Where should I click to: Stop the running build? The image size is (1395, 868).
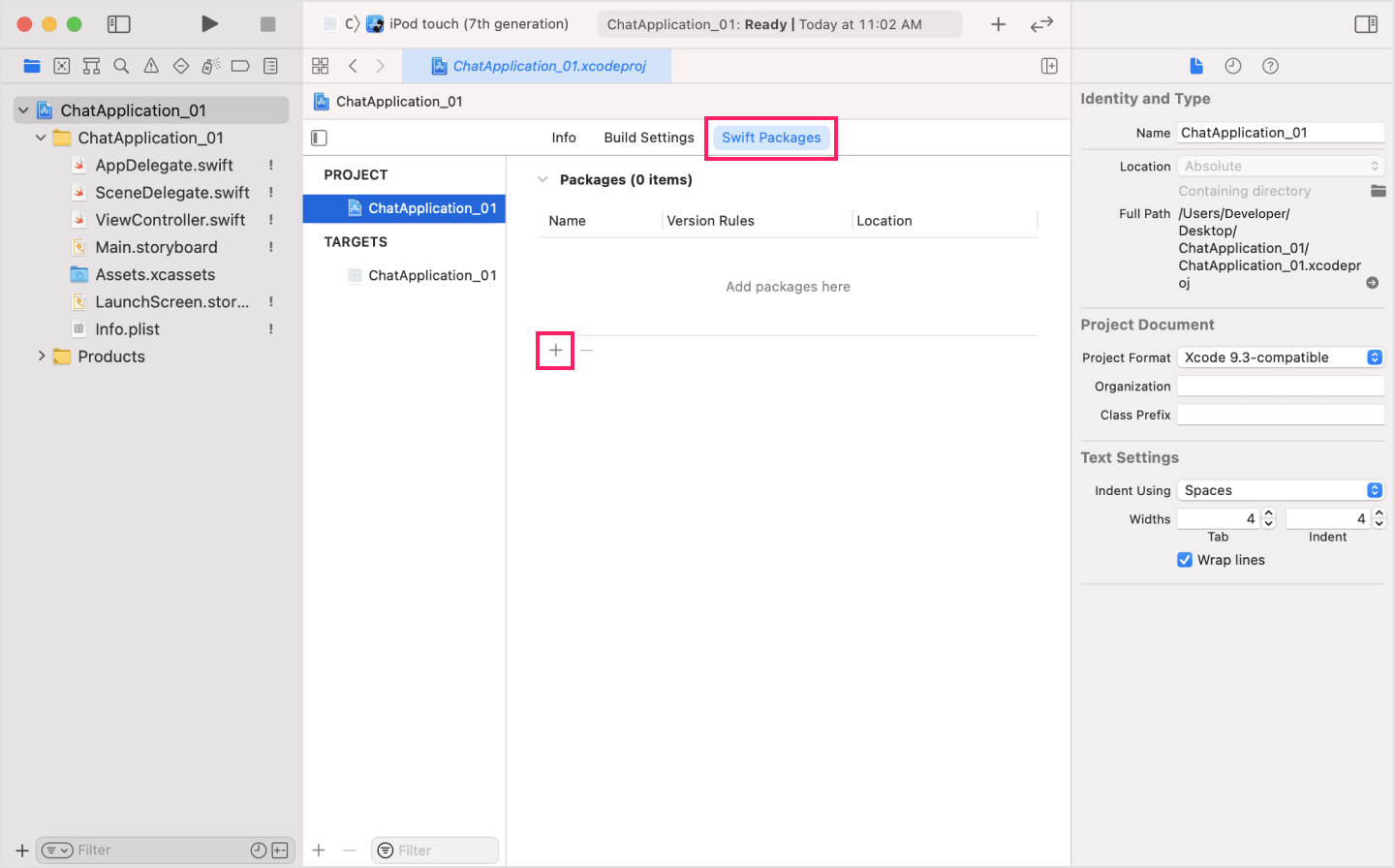pyautogui.click(x=268, y=24)
